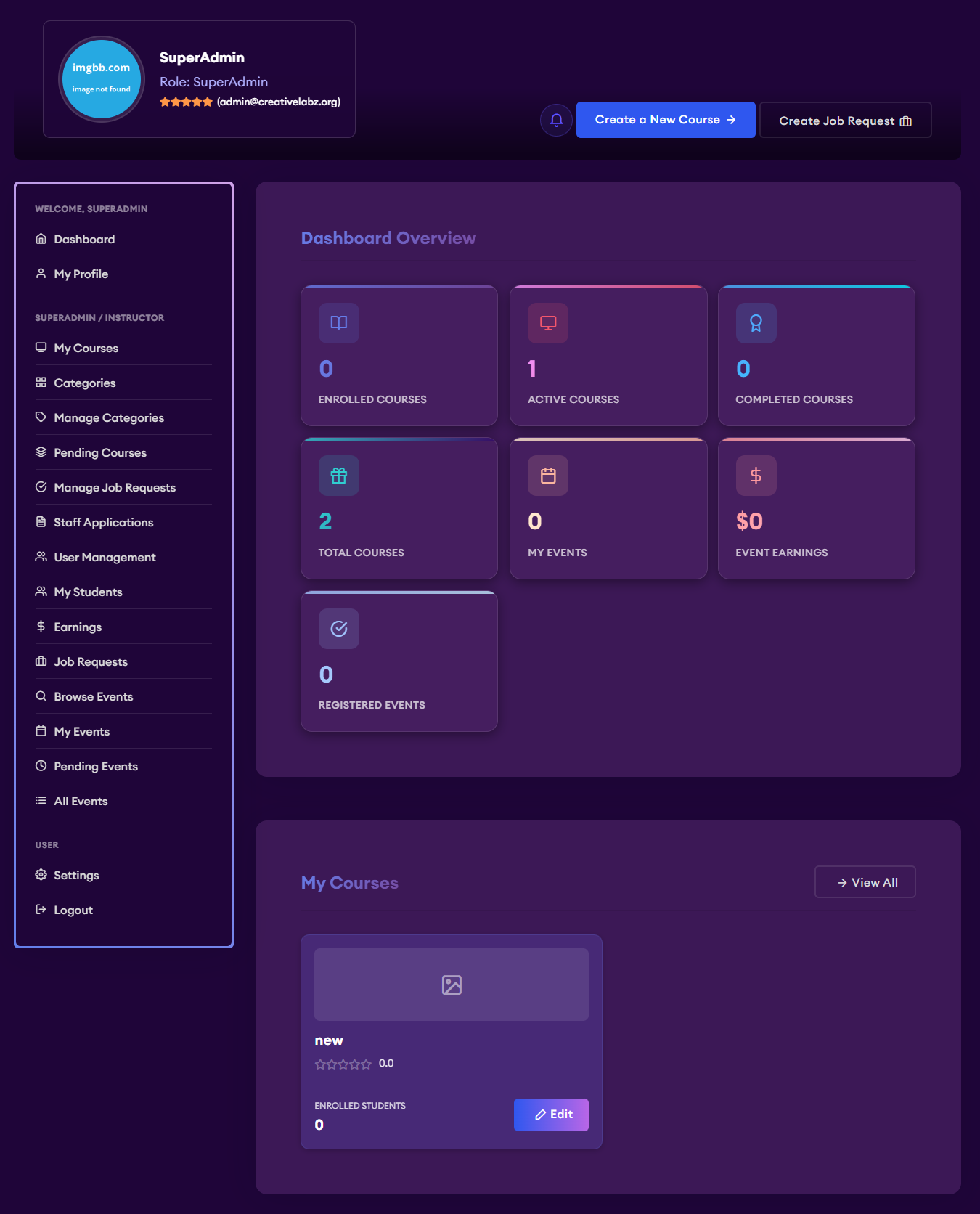
Task: Click the Create Job Request button
Action: (845, 121)
